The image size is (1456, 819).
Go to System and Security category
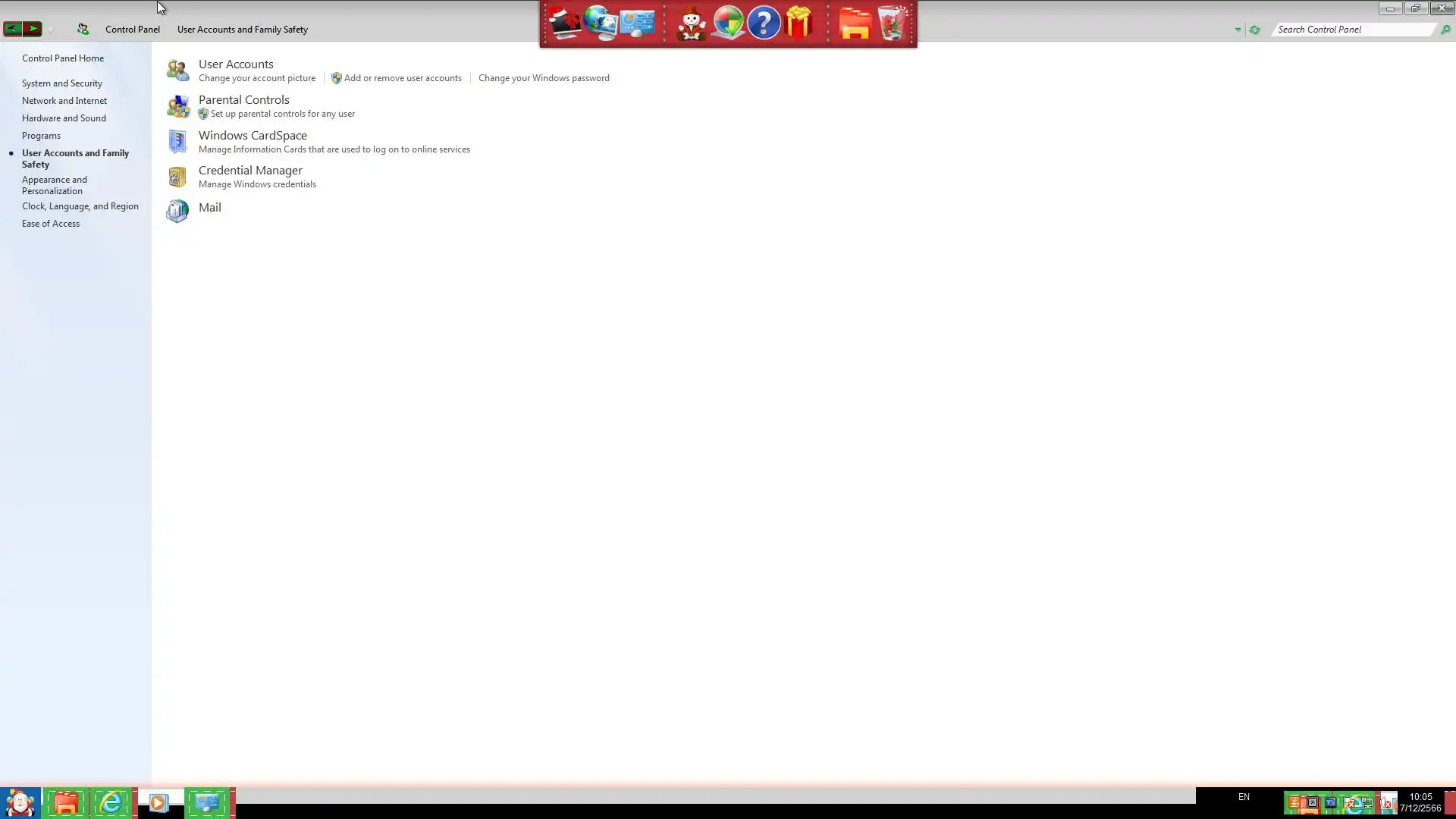pyautogui.click(x=61, y=83)
